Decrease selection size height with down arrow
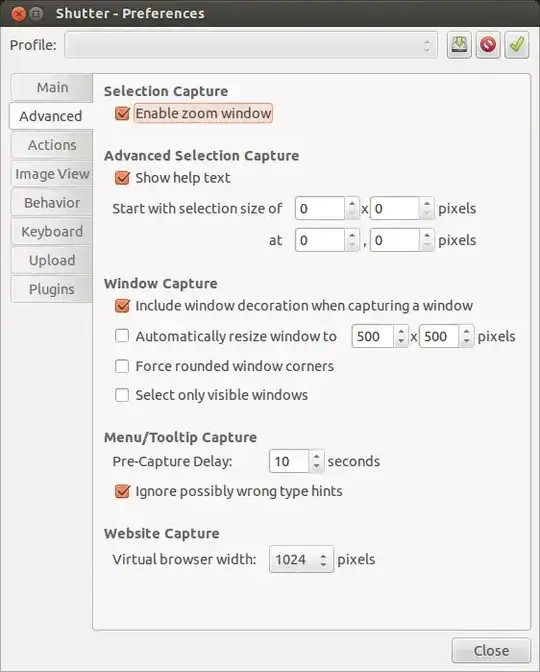This screenshot has width=540, height=672. point(427,214)
